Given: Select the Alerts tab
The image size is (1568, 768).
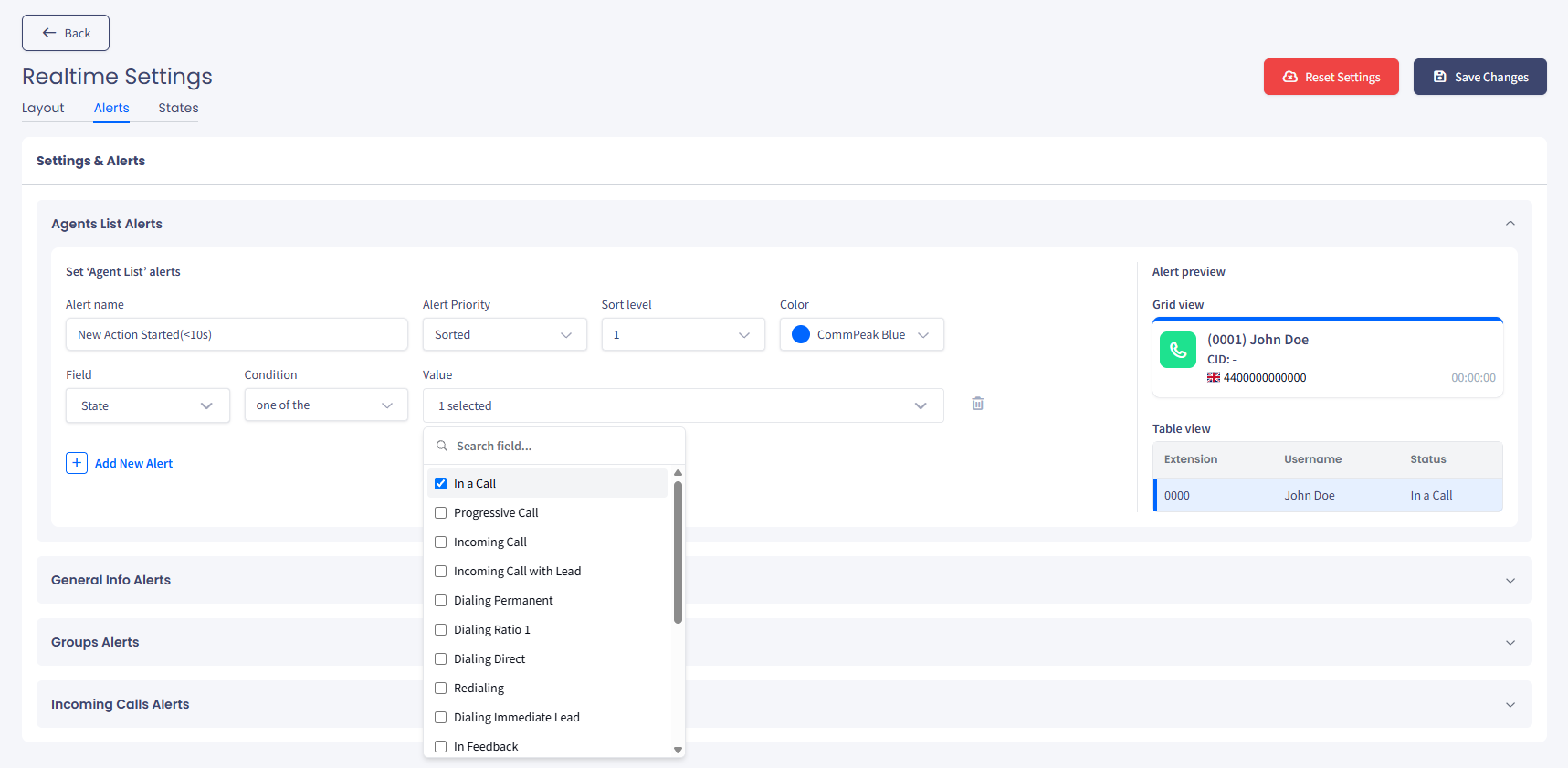Looking at the screenshot, I should (111, 108).
